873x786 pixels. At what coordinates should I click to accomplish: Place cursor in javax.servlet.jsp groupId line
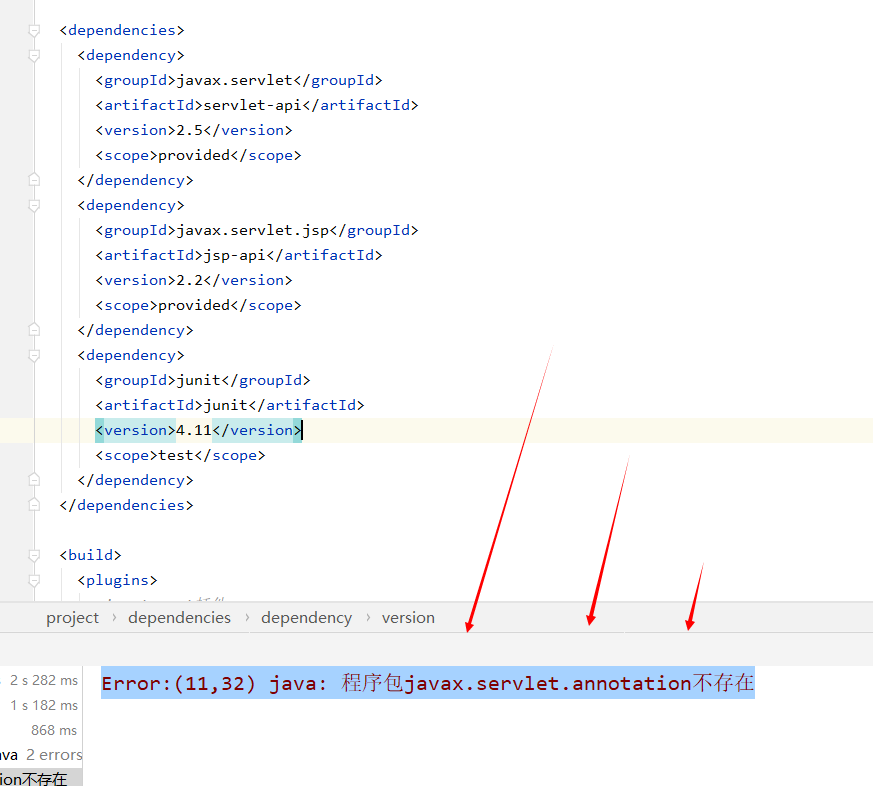[256, 230]
